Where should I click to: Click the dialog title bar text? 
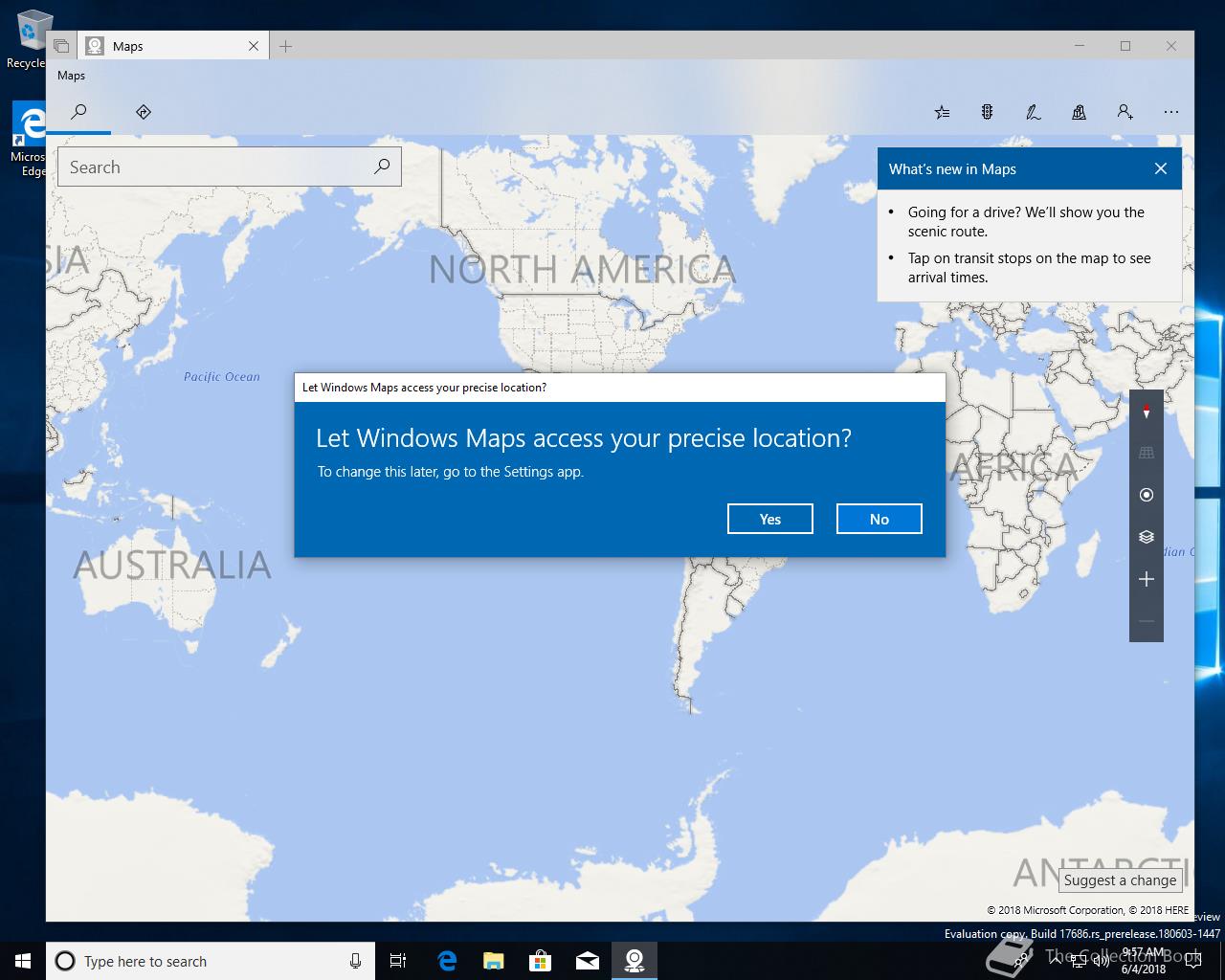(424, 388)
